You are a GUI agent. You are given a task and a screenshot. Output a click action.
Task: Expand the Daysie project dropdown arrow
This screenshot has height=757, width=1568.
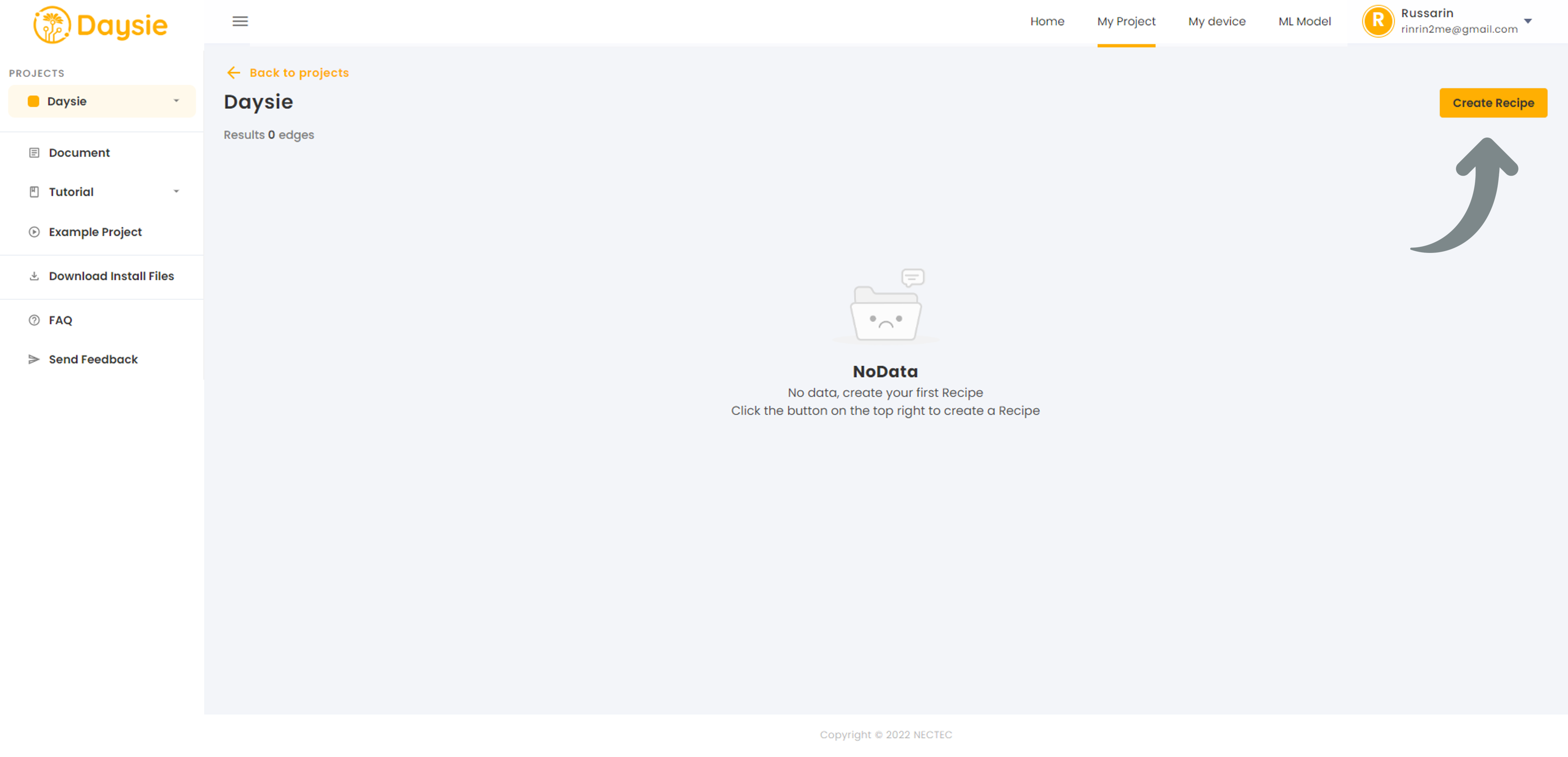pos(176,101)
